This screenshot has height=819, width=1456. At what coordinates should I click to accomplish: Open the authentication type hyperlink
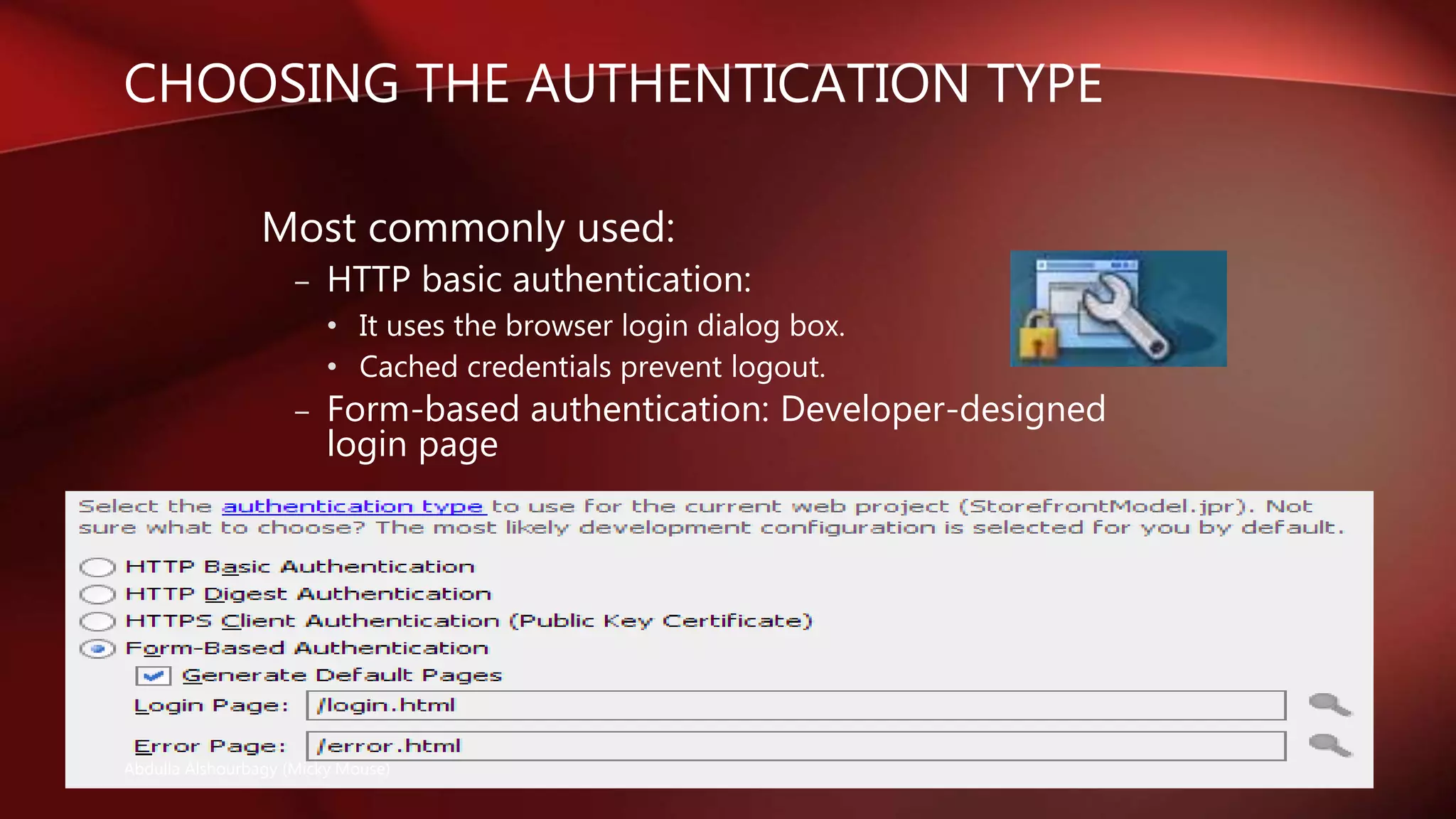tap(354, 506)
